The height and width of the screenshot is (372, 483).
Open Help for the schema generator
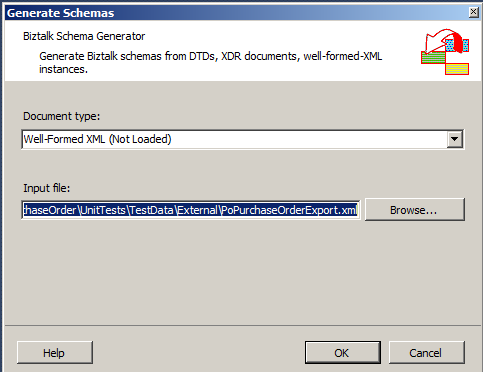tap(55, 352)
